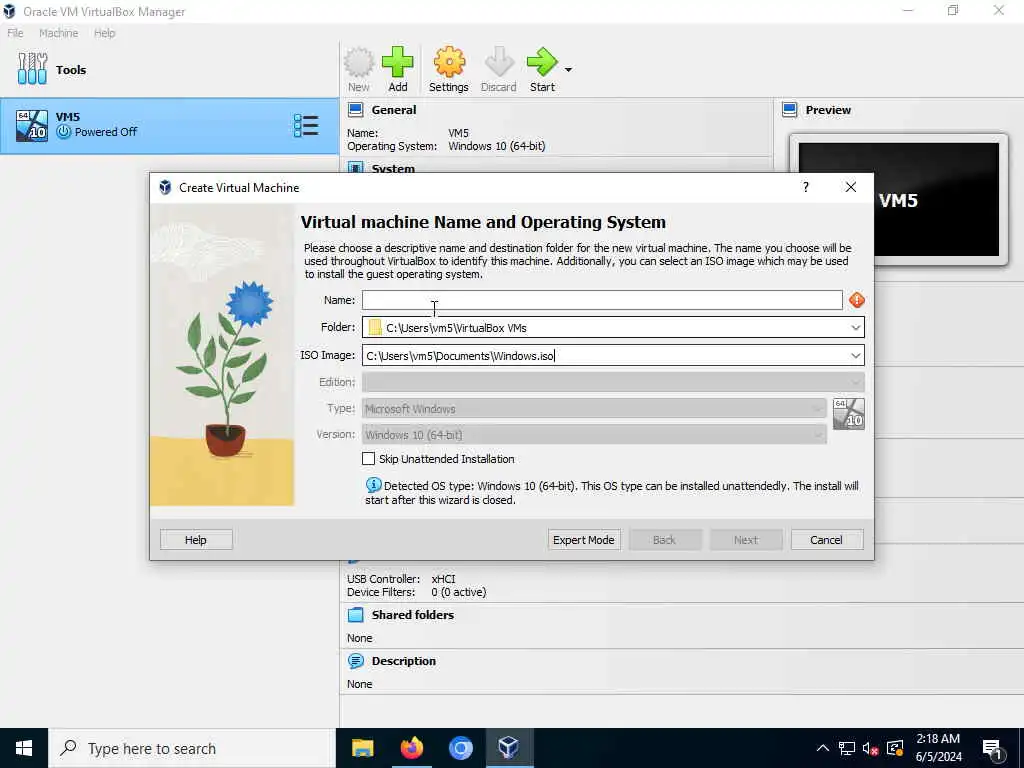Click the name error warning icon
Image resolution: width=1024 pixels, height=768 pixels.
pyautogui.click(x=857, y=300)
